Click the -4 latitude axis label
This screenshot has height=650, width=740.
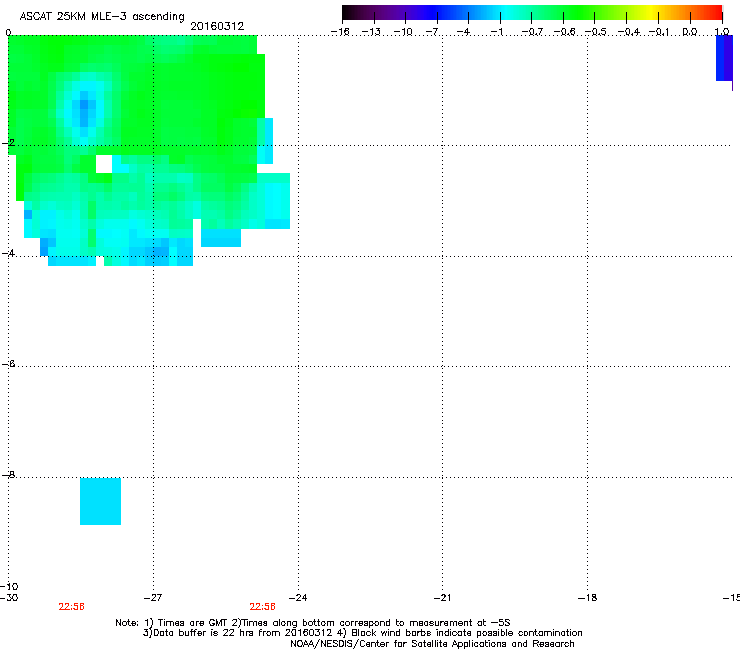(x=8, y=253)
